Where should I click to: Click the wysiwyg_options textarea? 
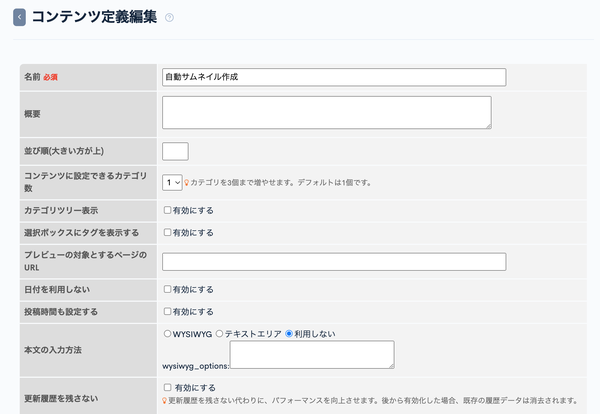pos(312,355)
